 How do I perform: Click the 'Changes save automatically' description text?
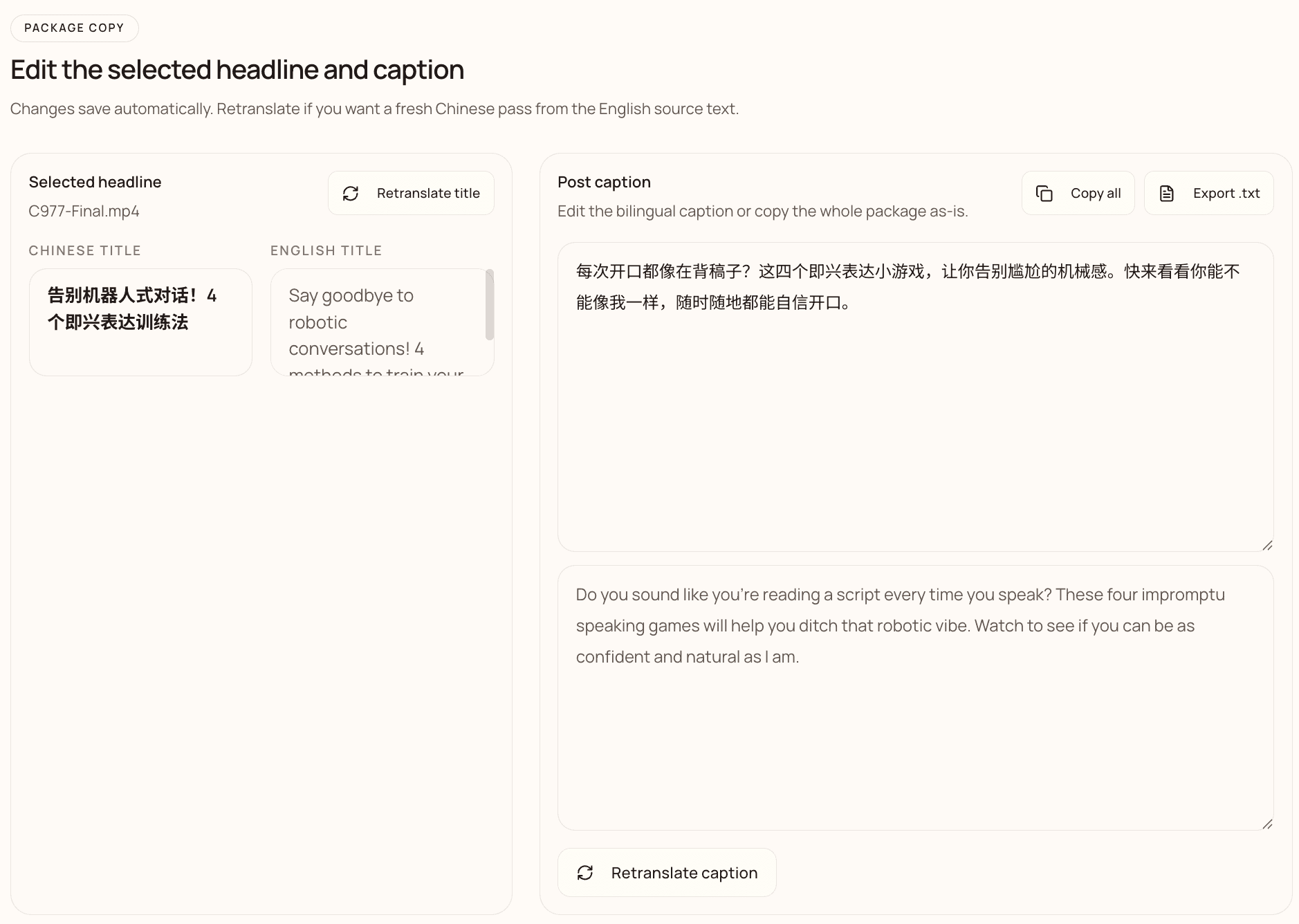pos(374,109)
